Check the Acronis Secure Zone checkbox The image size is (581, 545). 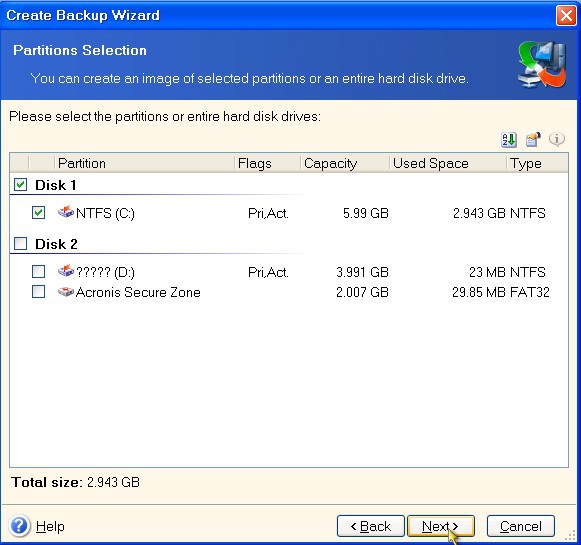[x=39, y=292]
